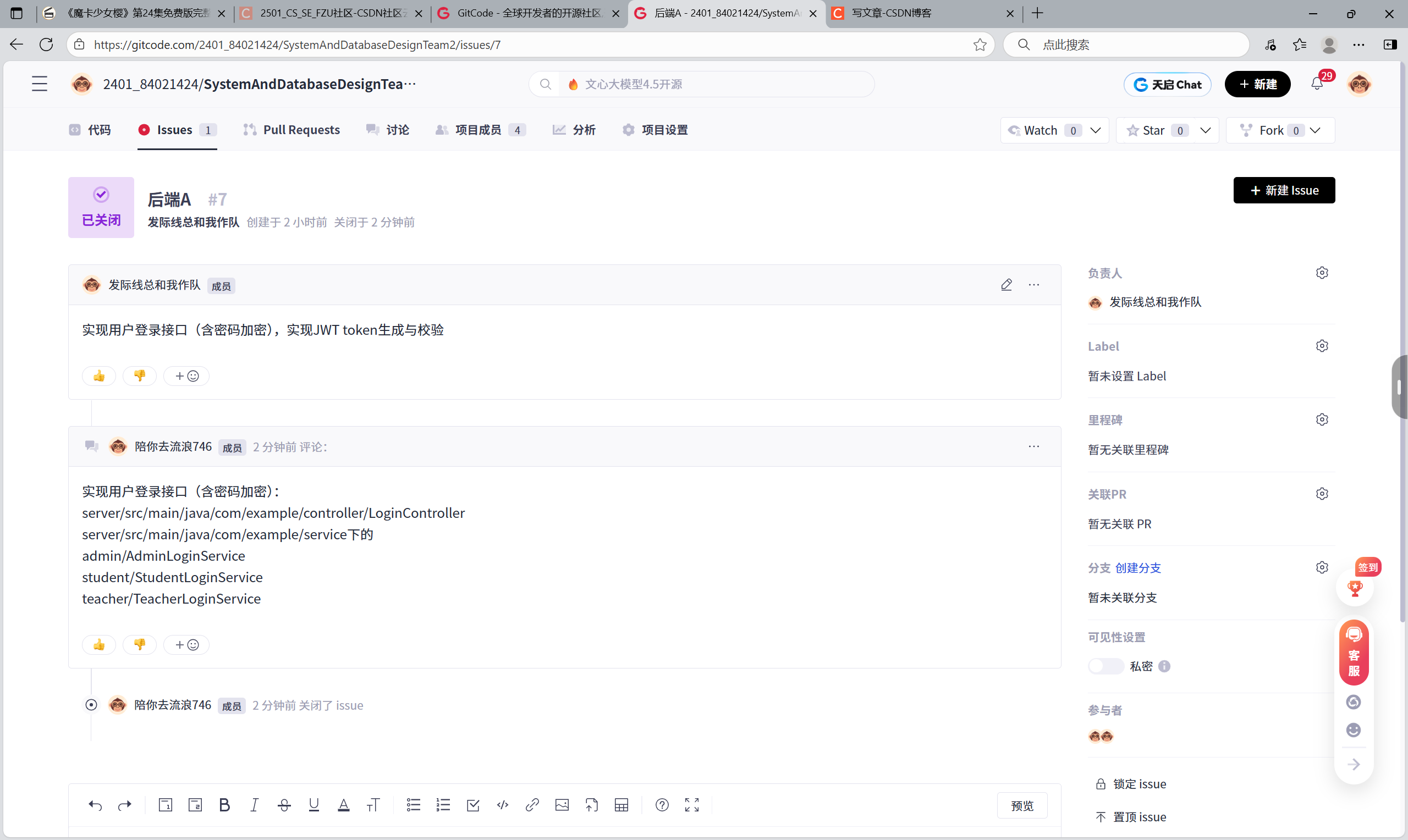Insert table in comment editor
The image size is (1408, 840).
621,805
